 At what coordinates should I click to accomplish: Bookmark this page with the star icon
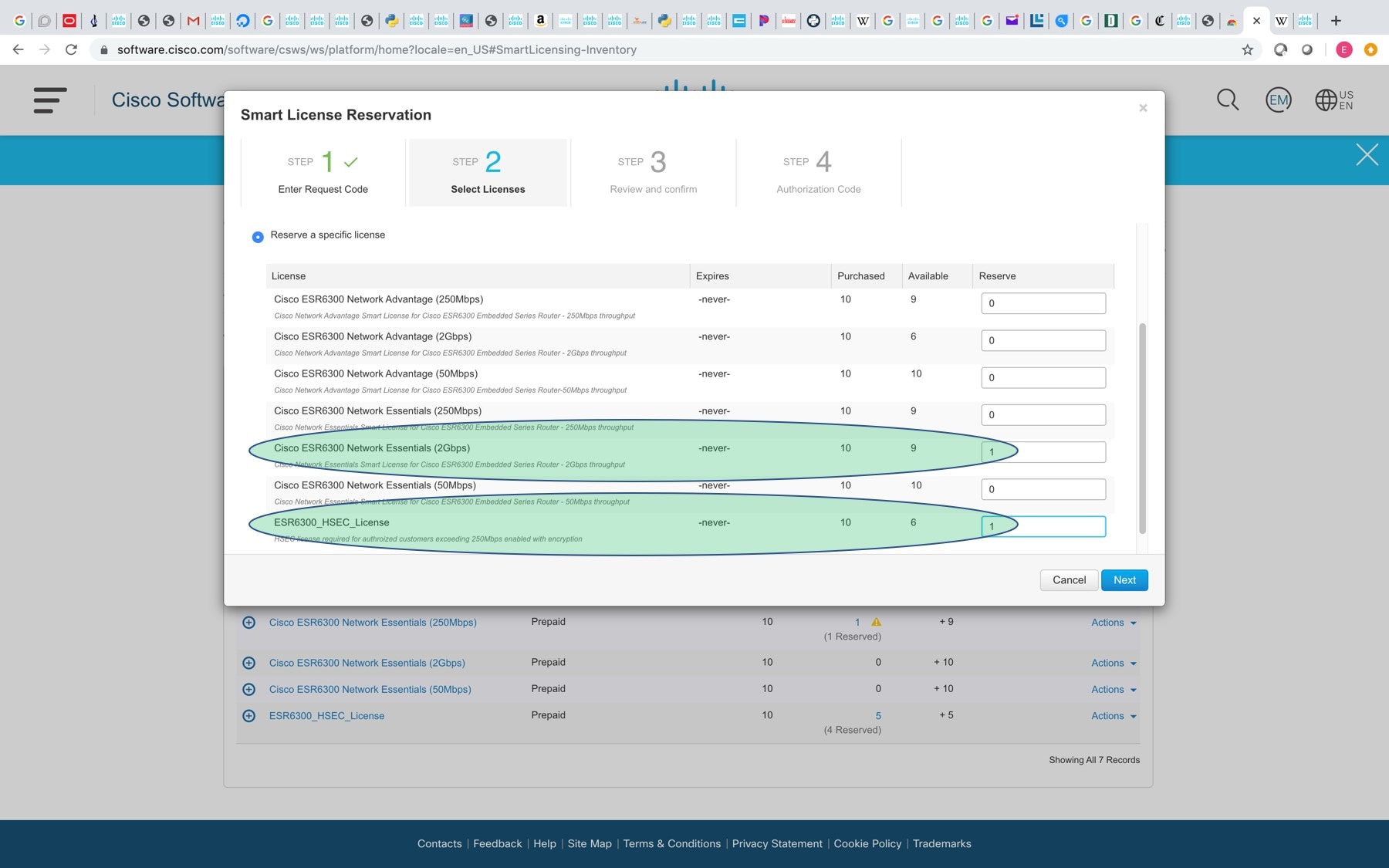pos(1247,49)
